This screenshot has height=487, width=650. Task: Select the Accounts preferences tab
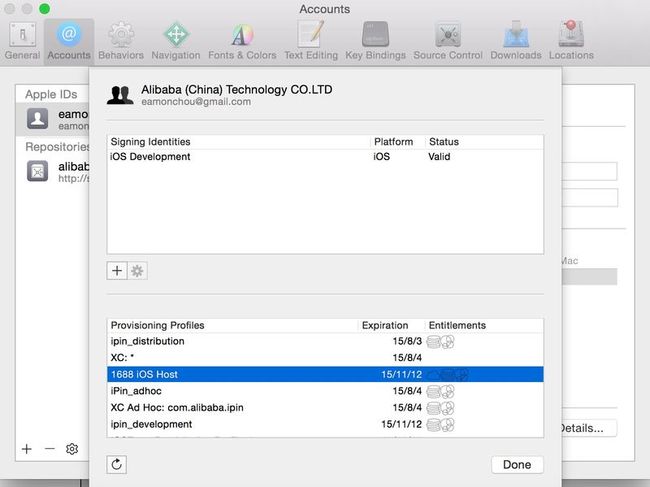pyautogui.click(x=69, y=41)
